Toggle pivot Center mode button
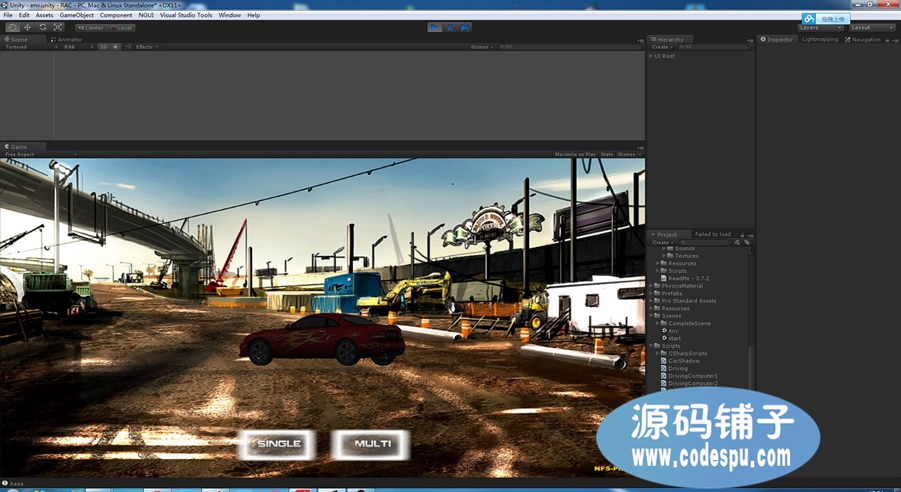The height and width of the screenshot is (492, 901). click(91, 28)
